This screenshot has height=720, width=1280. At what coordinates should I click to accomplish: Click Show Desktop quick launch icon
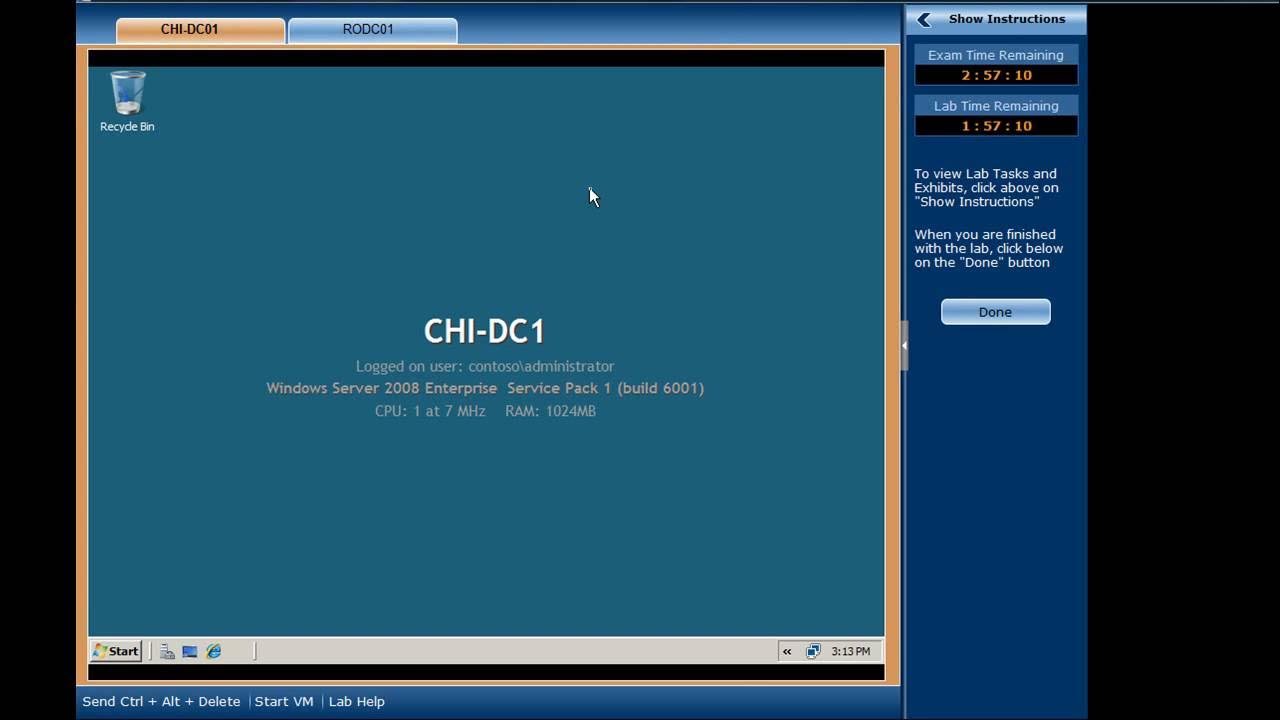tap(190, 651)
